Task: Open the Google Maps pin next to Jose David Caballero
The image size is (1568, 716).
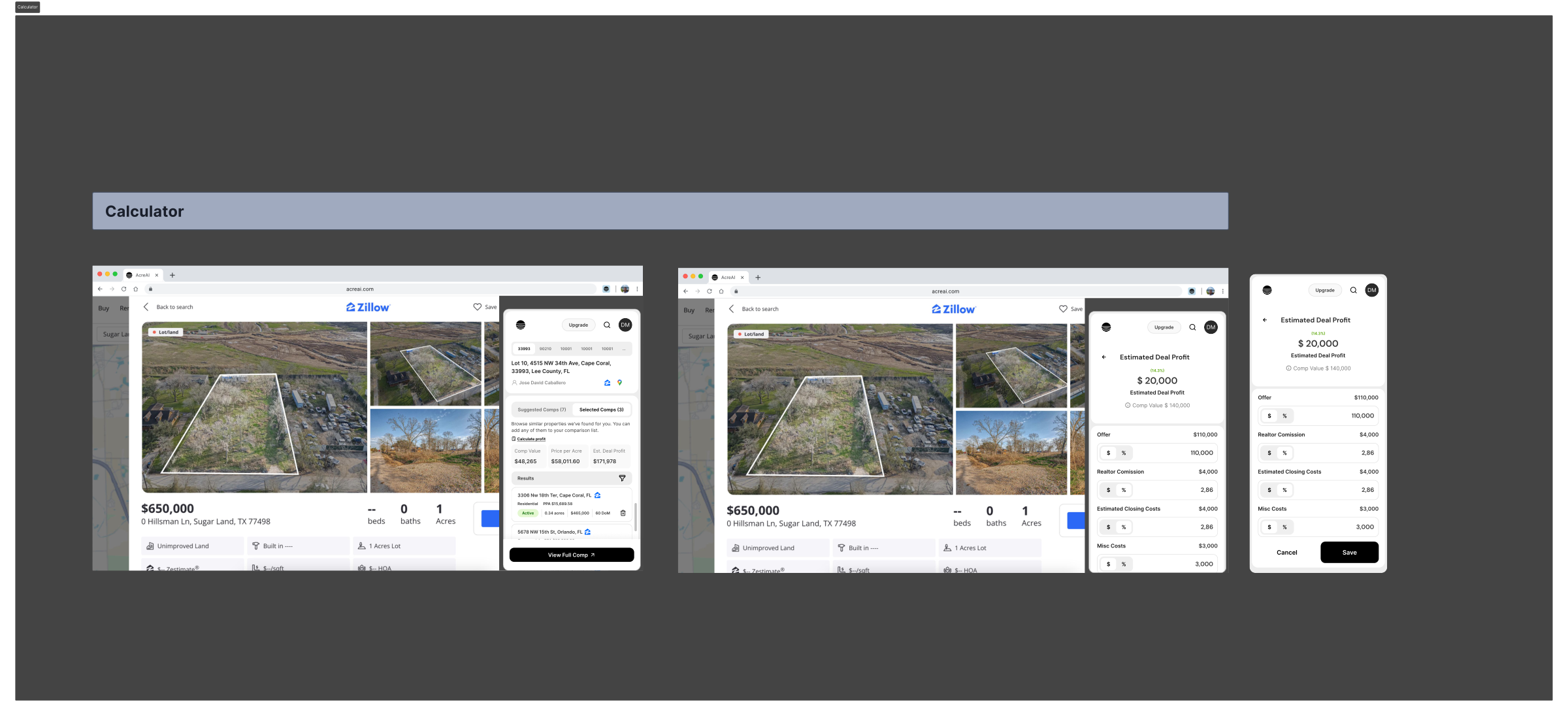Action: pos(619,383)
